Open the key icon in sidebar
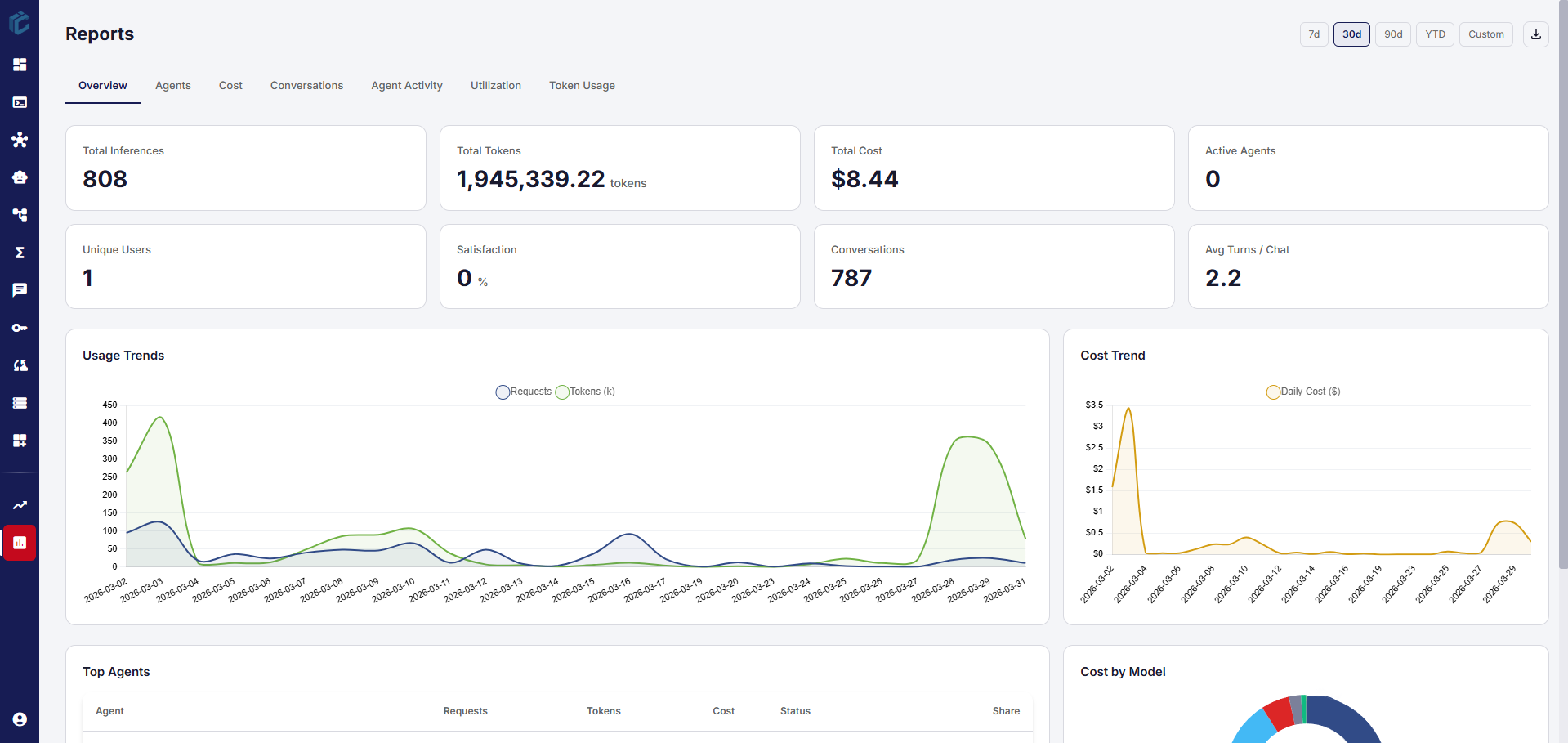Screen dimensions: 1568x743 click(20, 328)
